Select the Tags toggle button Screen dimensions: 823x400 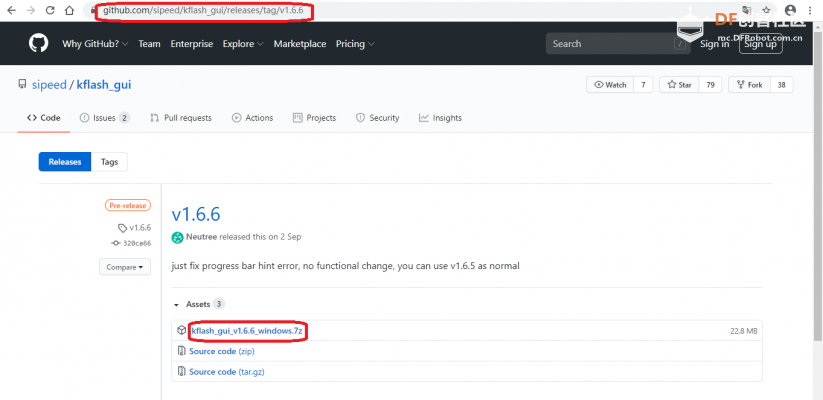[x=109, y=162]
